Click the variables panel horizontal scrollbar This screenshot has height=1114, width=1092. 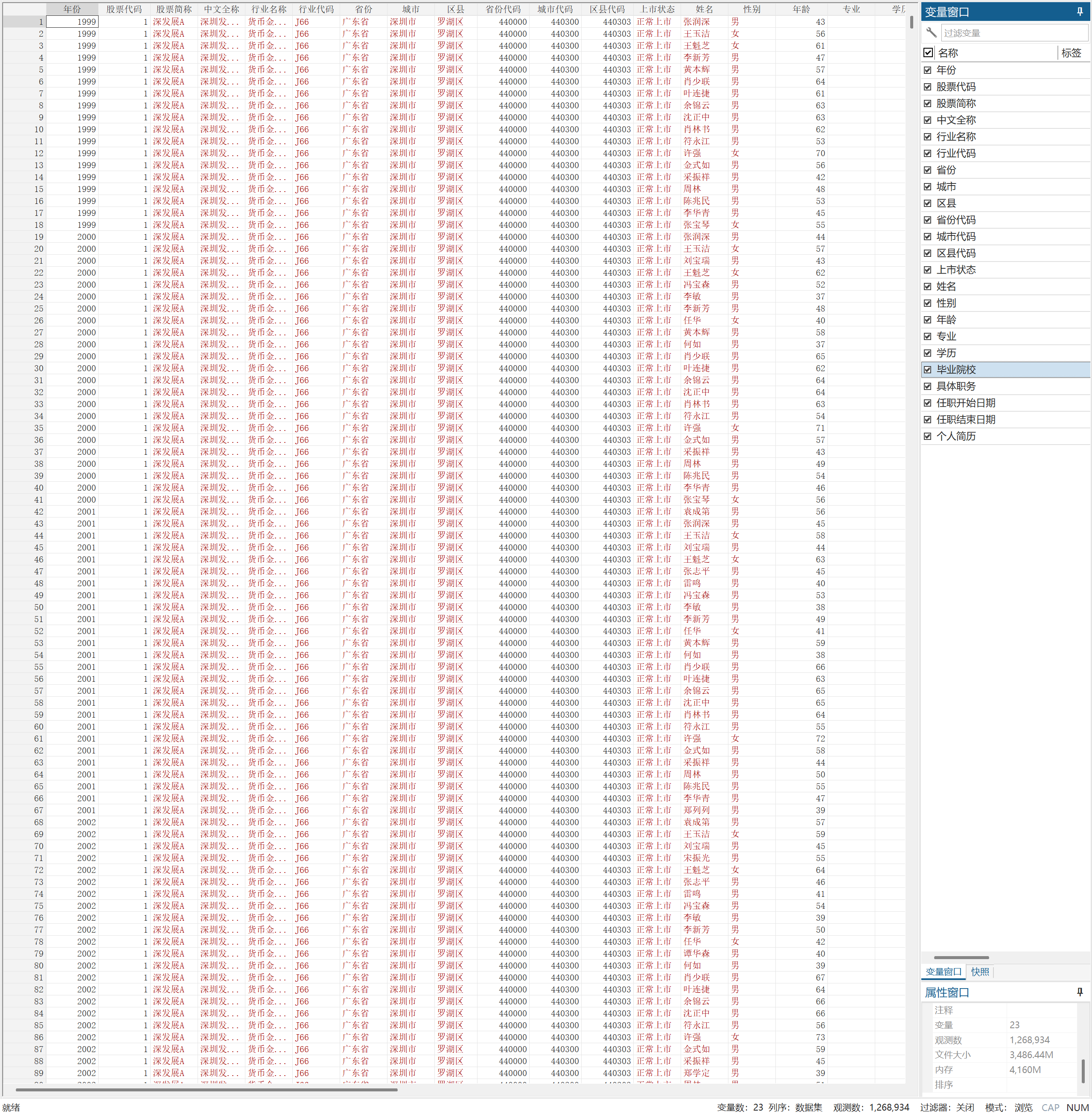click(x=961, y=957)
